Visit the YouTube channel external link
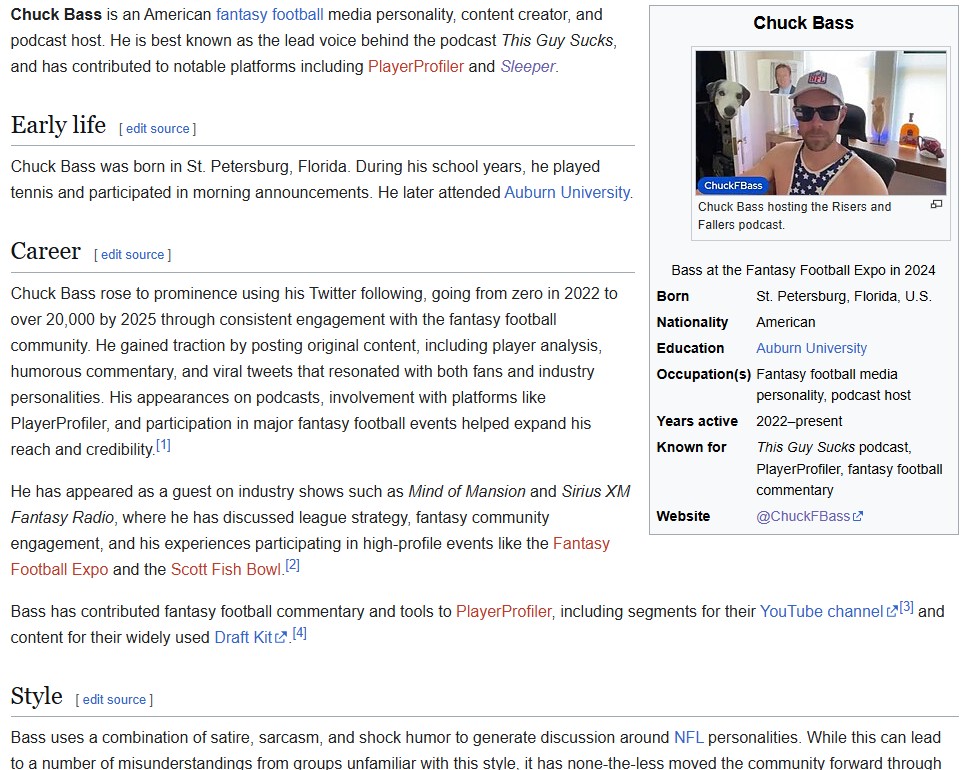 tap(828, 611)
